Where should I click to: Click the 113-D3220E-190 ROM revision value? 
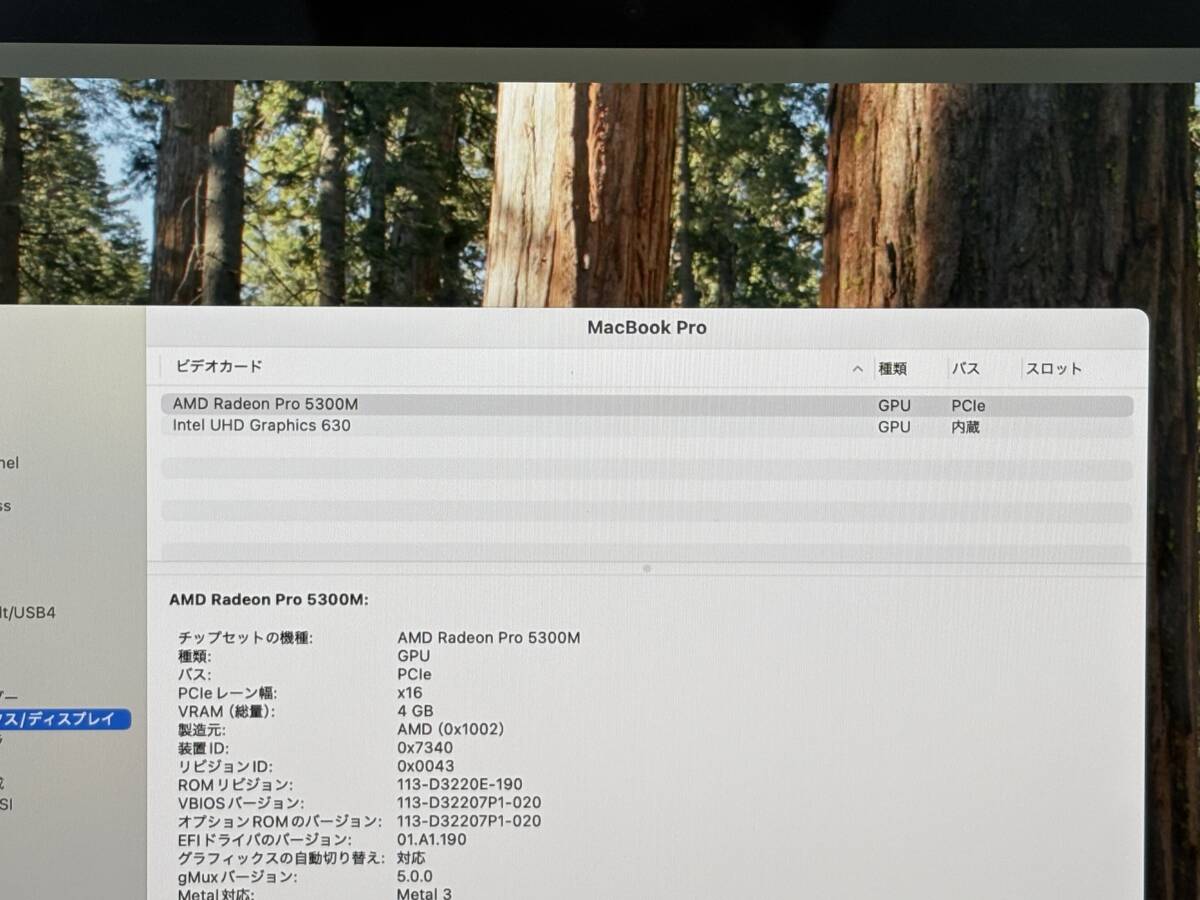pyautogui.click(x=460, y=785)
